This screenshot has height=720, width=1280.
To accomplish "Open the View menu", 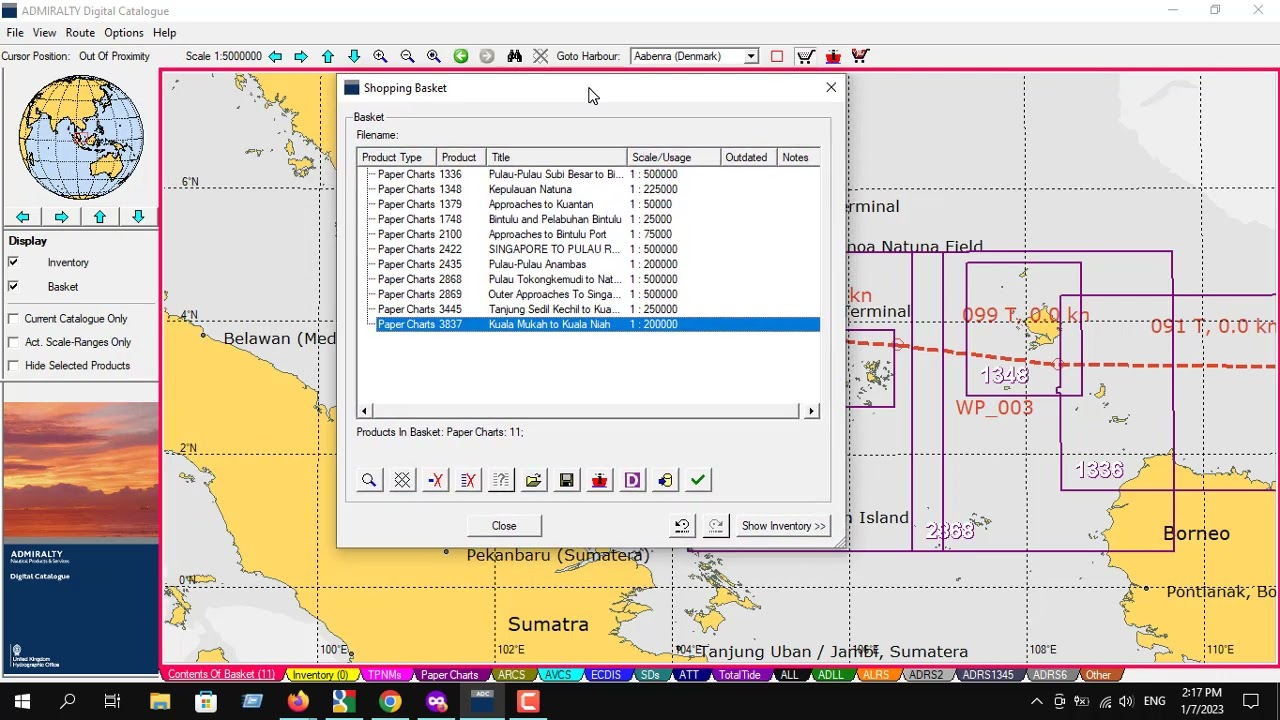I will point(44,33).
